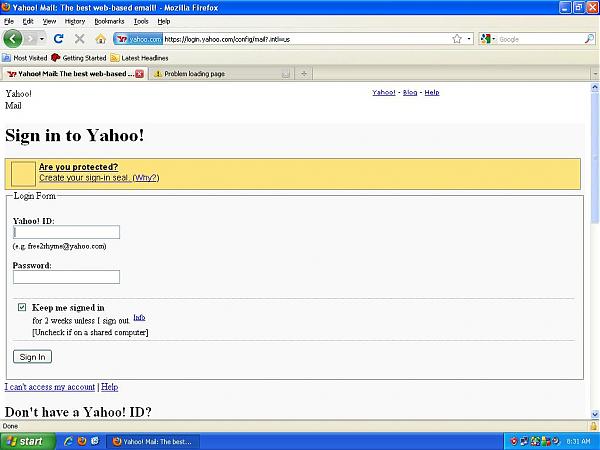Click the Password field

[x=66, y=277]
